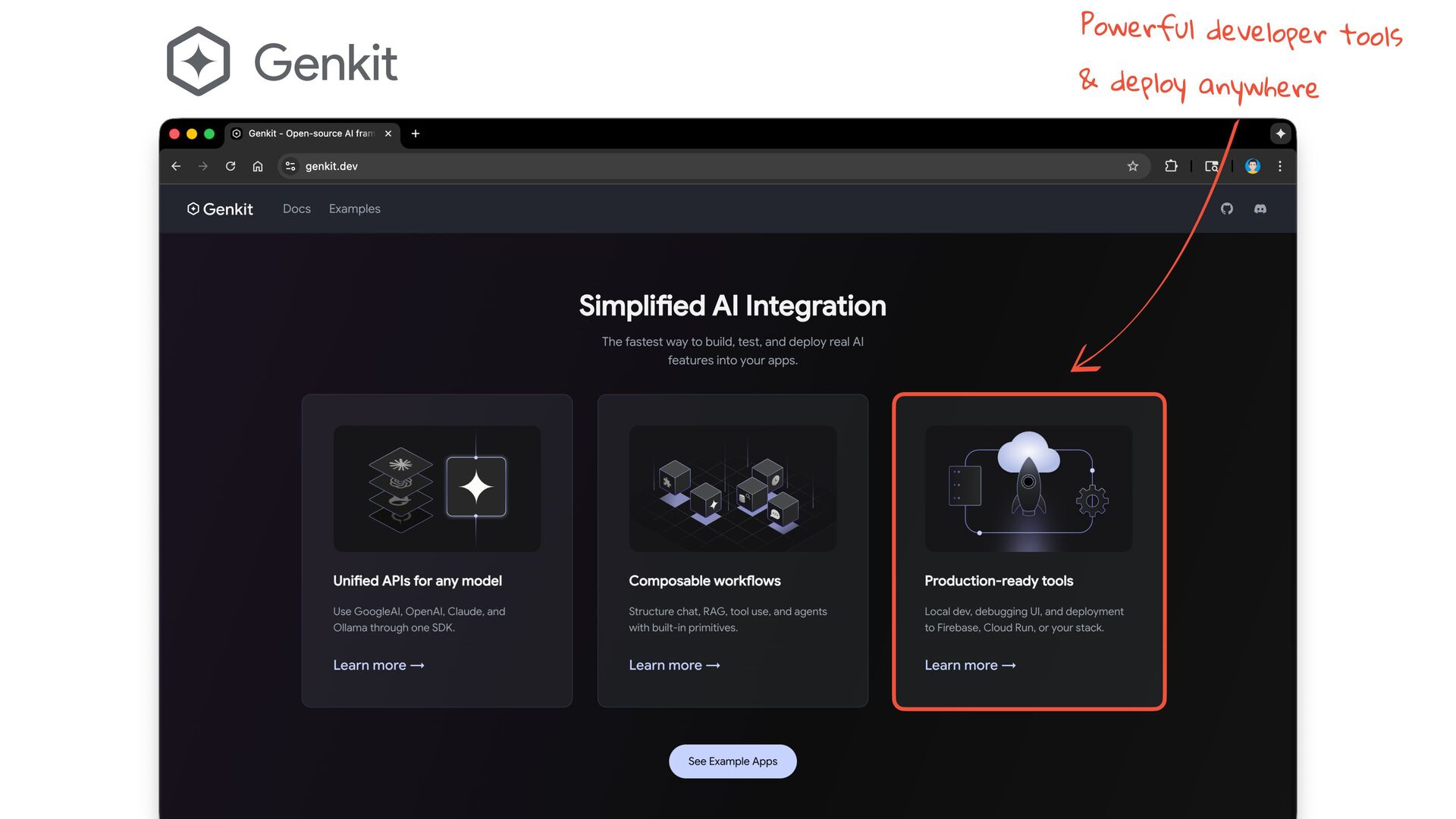This screenshot has height=819, width=1456.
Task: View site information icon in address bar
Action: point(290,166)
